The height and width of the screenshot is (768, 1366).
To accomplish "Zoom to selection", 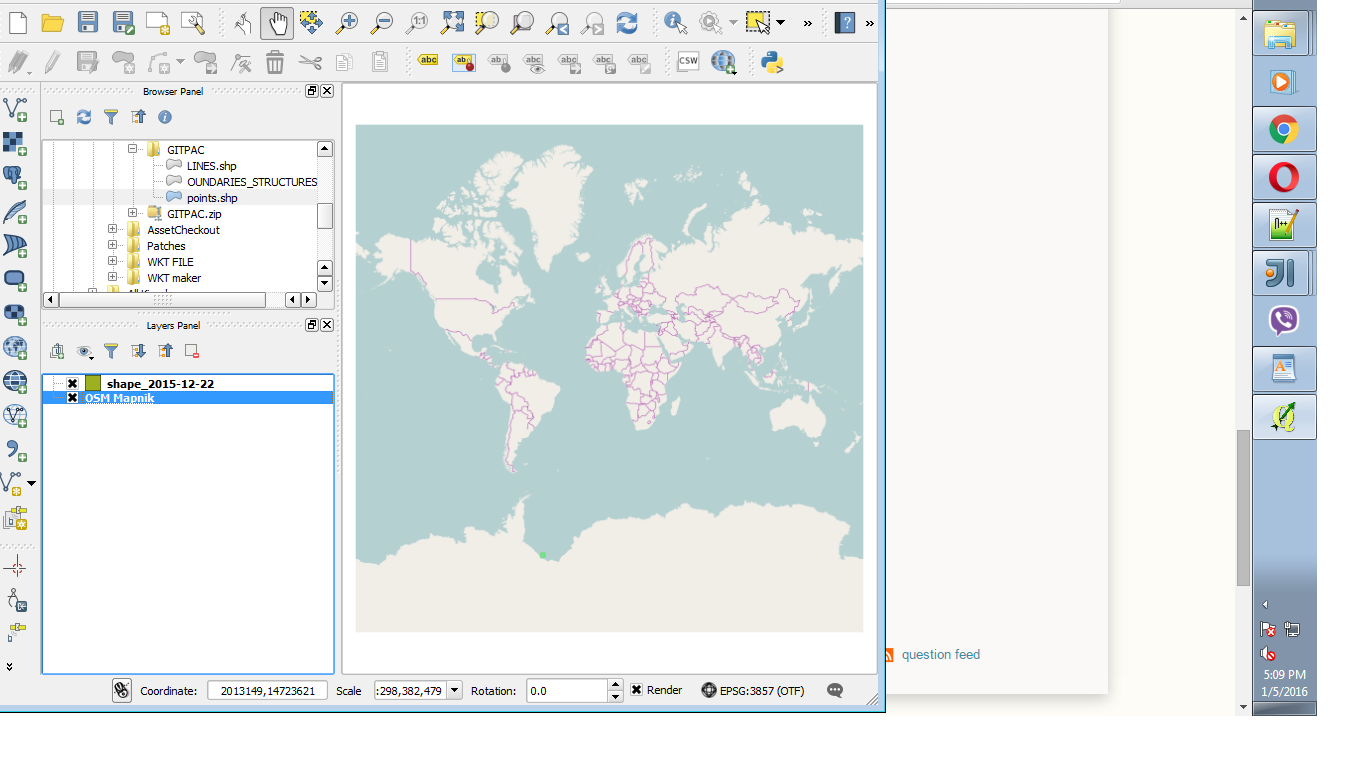I will [x=487, y=23].
